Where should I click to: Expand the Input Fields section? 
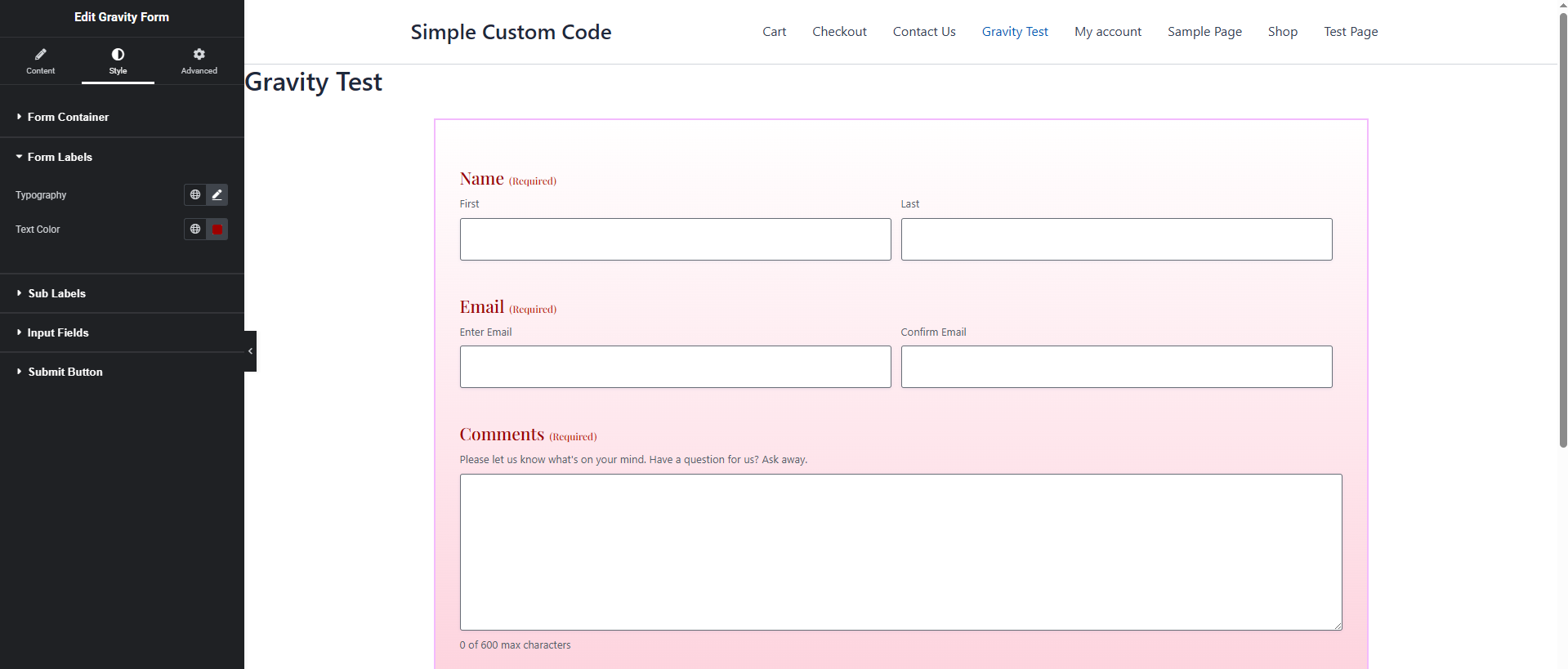[x=57, y=332]
